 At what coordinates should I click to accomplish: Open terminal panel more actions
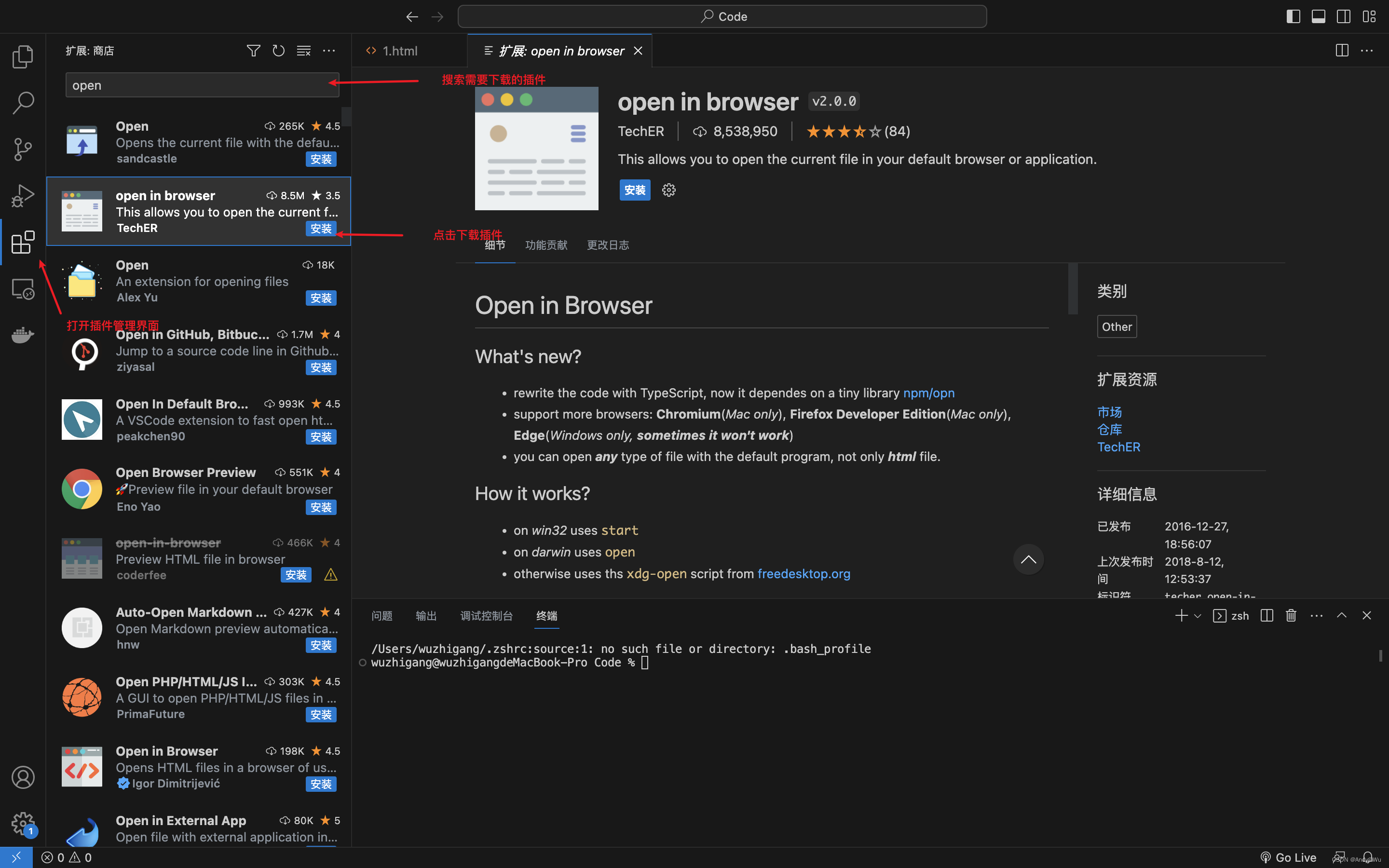(1317, 615)
